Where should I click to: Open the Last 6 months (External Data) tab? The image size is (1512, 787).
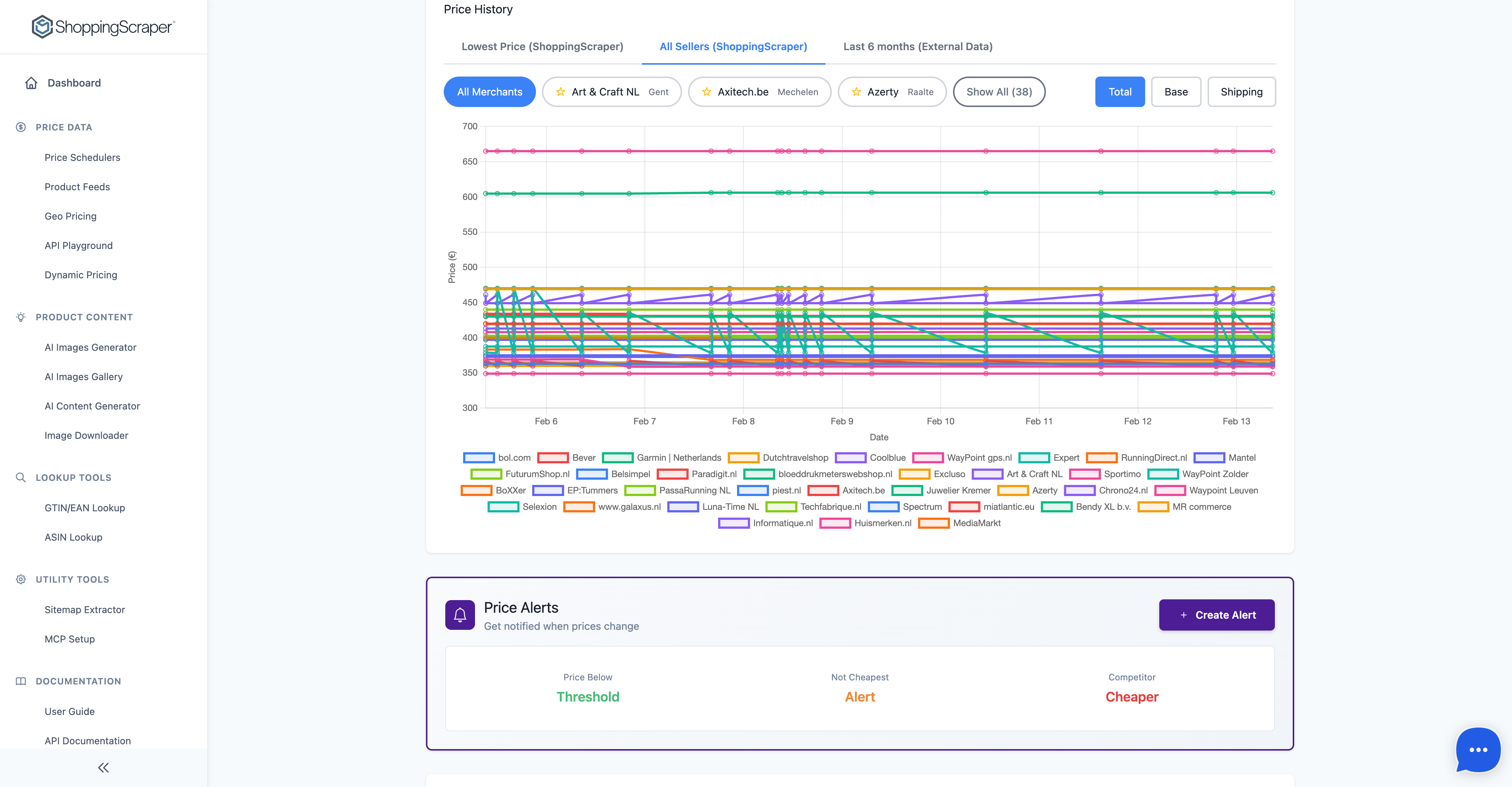(x=917, y=46)
